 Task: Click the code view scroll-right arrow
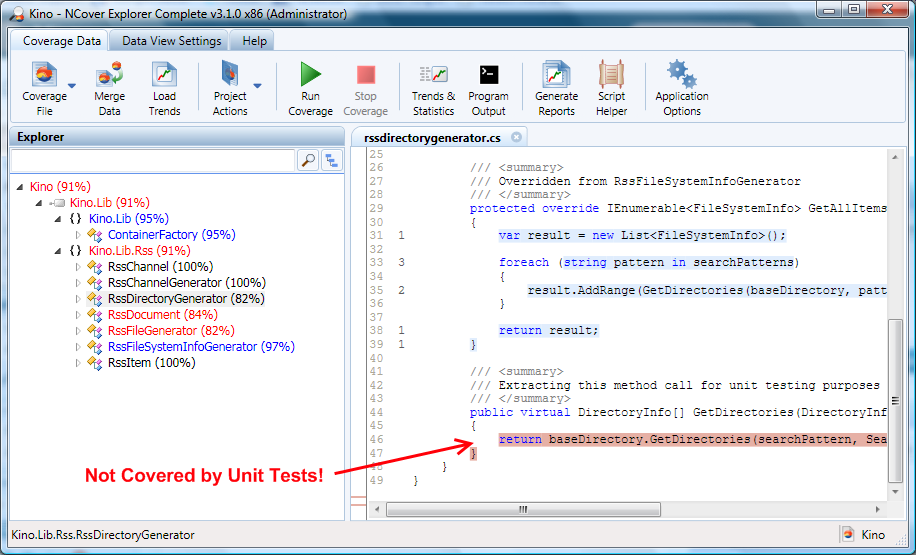877,509
